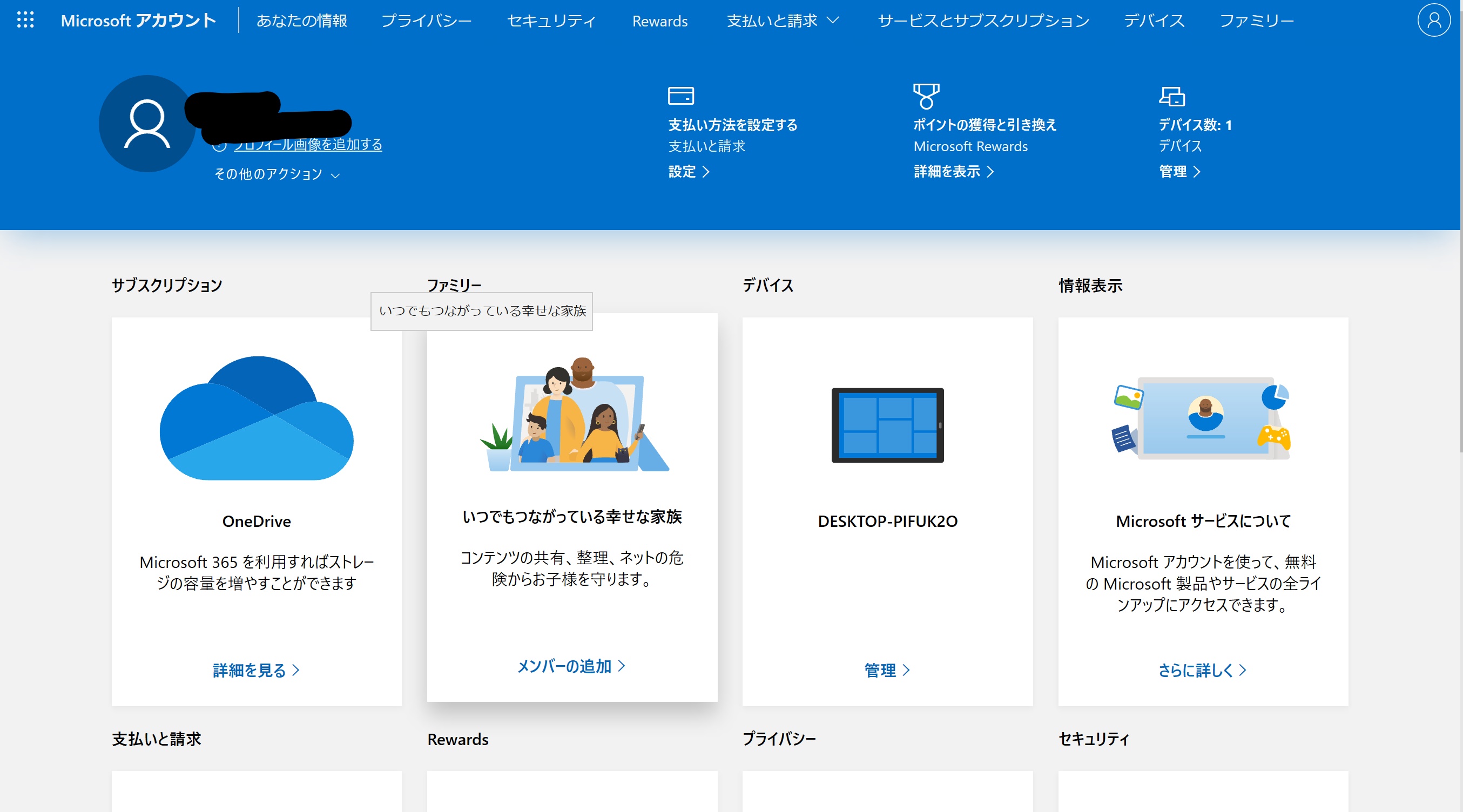Click 管理 link in blue header
The image size is (1463, 812).
point(1179,172)
